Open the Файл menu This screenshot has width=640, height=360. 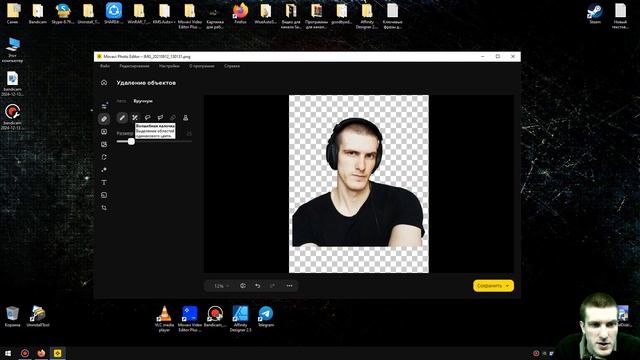click(105, 66)
